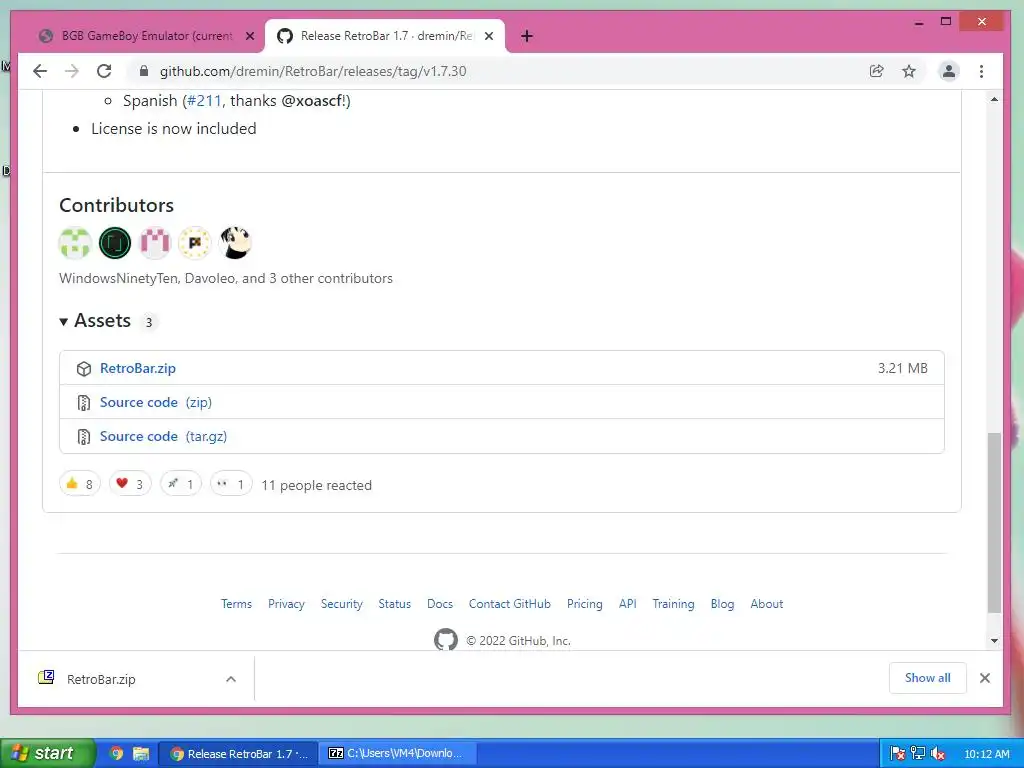Bookmark this page with the star icon
Image resolution: width=1024 pixels, height=768 pixels.
pyautogui.click(x=908, y=71)
